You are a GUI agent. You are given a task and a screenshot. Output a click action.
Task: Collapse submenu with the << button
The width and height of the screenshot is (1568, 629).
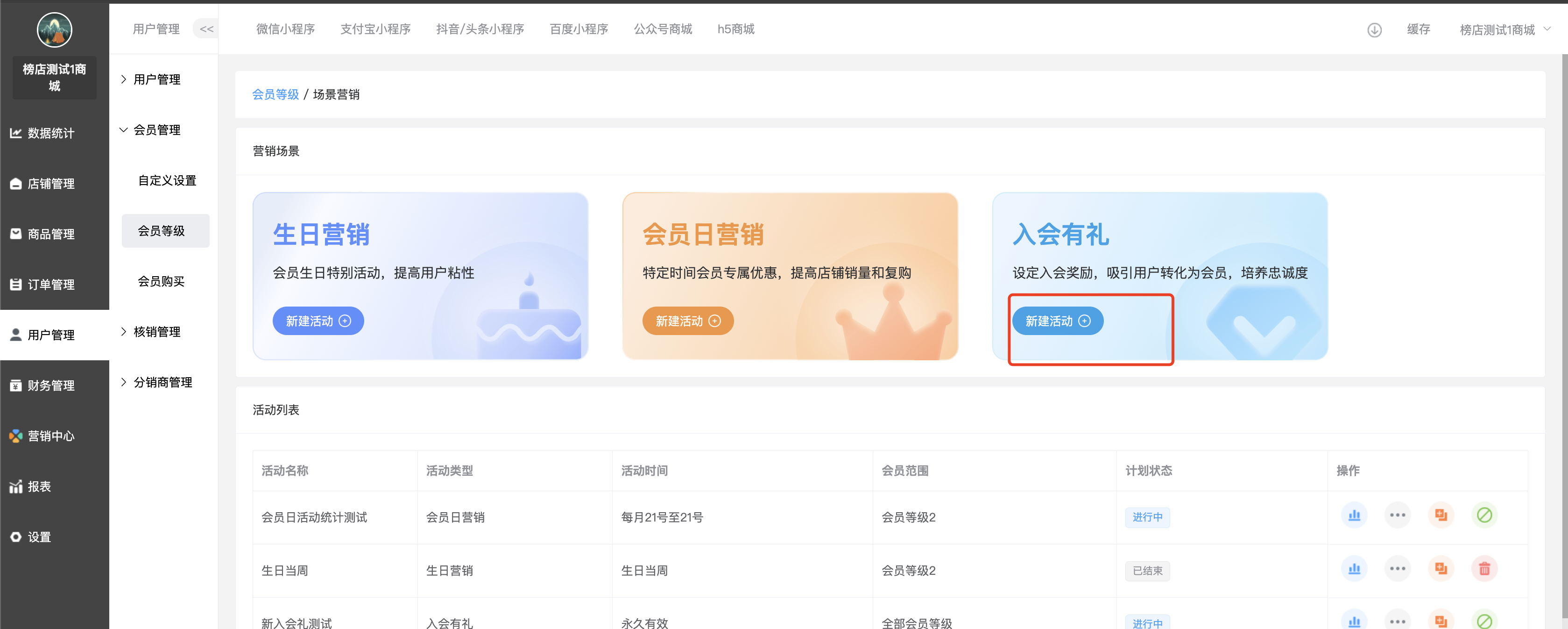[206, 29]
